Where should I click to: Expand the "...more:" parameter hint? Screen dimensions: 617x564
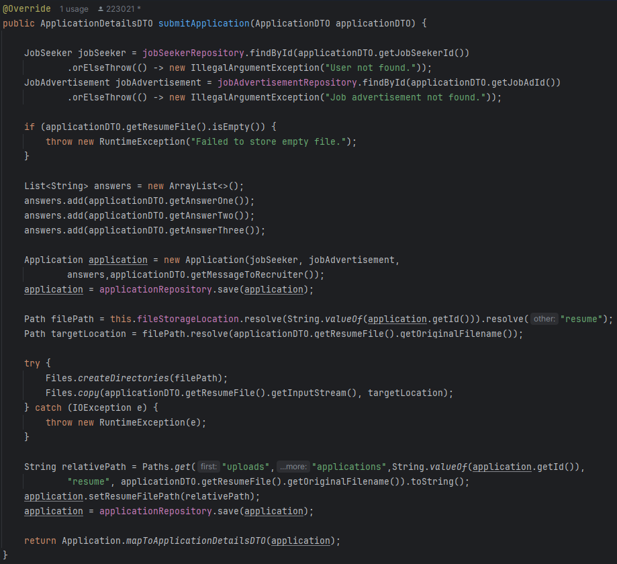(x=293, y=467)
